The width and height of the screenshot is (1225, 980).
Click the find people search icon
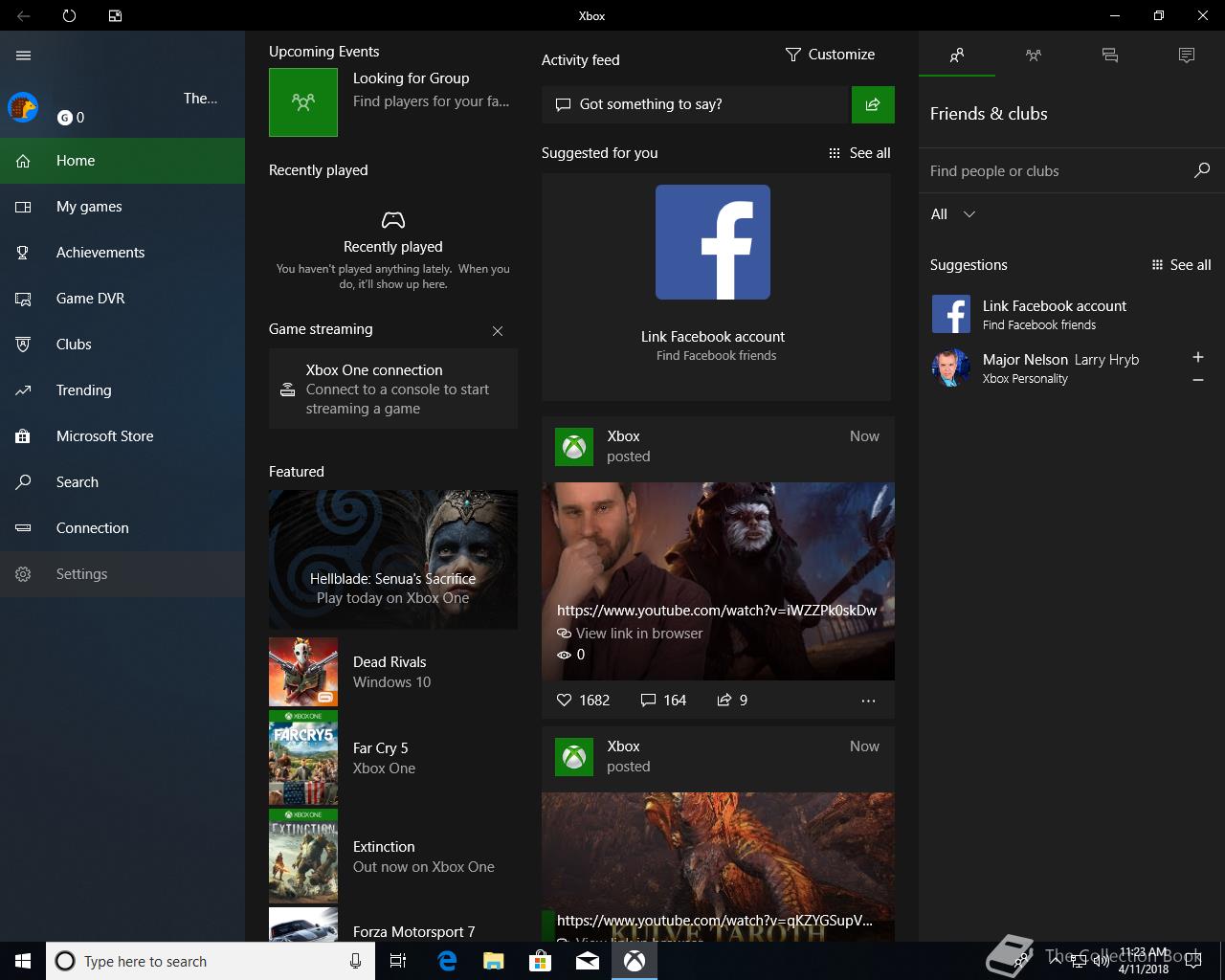(x=1202, y=170)
